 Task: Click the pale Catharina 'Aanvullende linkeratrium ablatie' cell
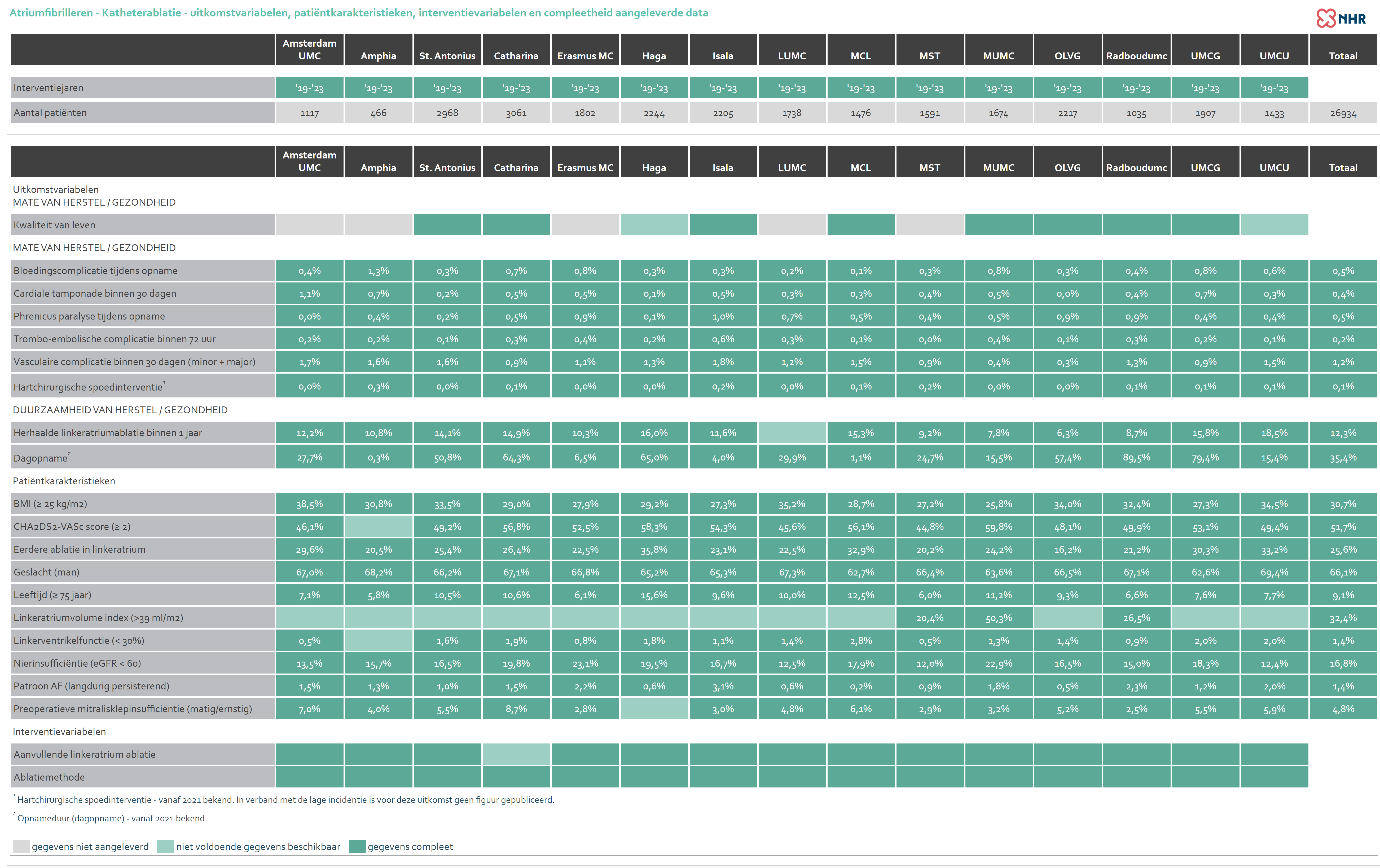coord(516,754)
